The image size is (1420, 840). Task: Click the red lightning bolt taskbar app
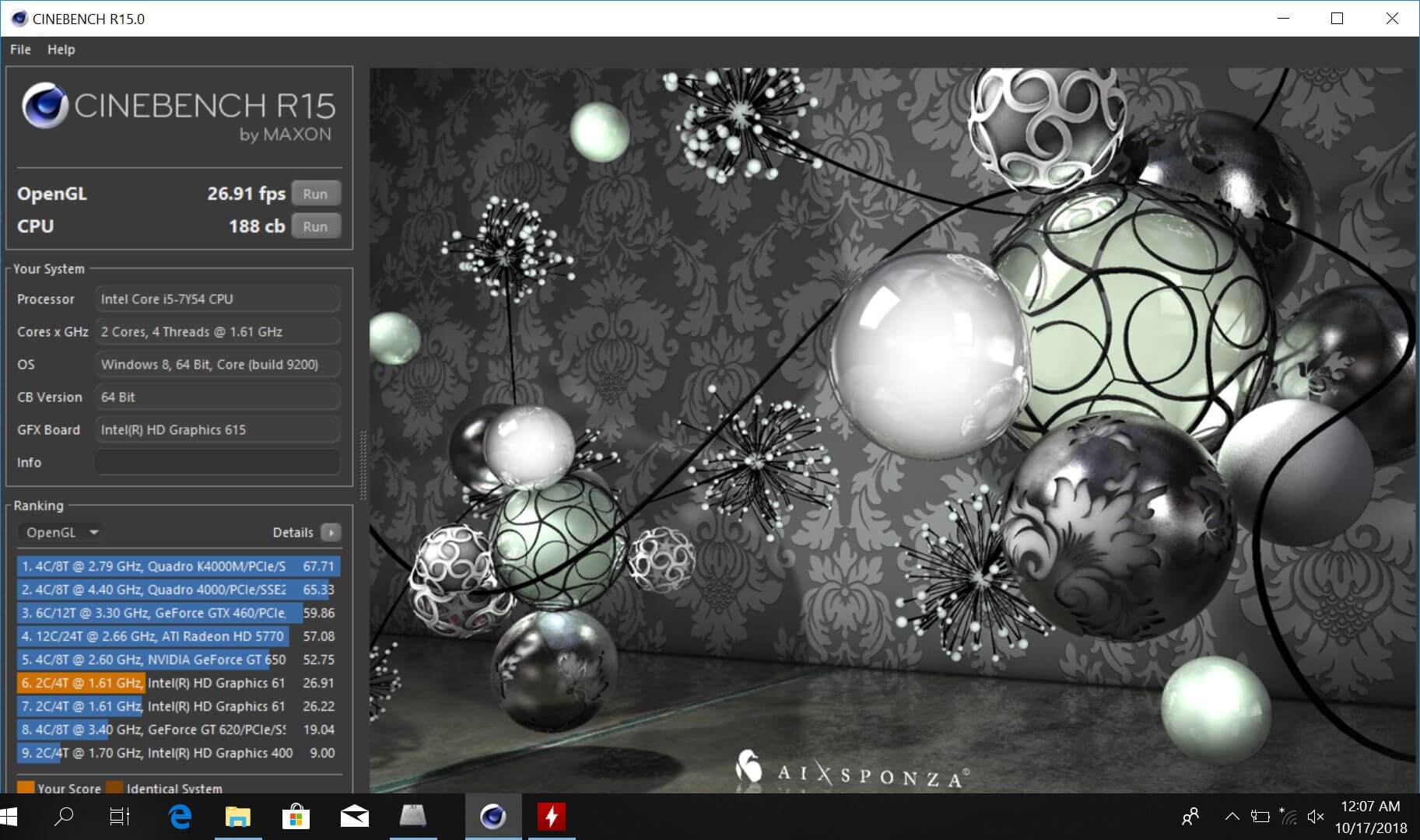pyautogui.click(x=551, y=817)
